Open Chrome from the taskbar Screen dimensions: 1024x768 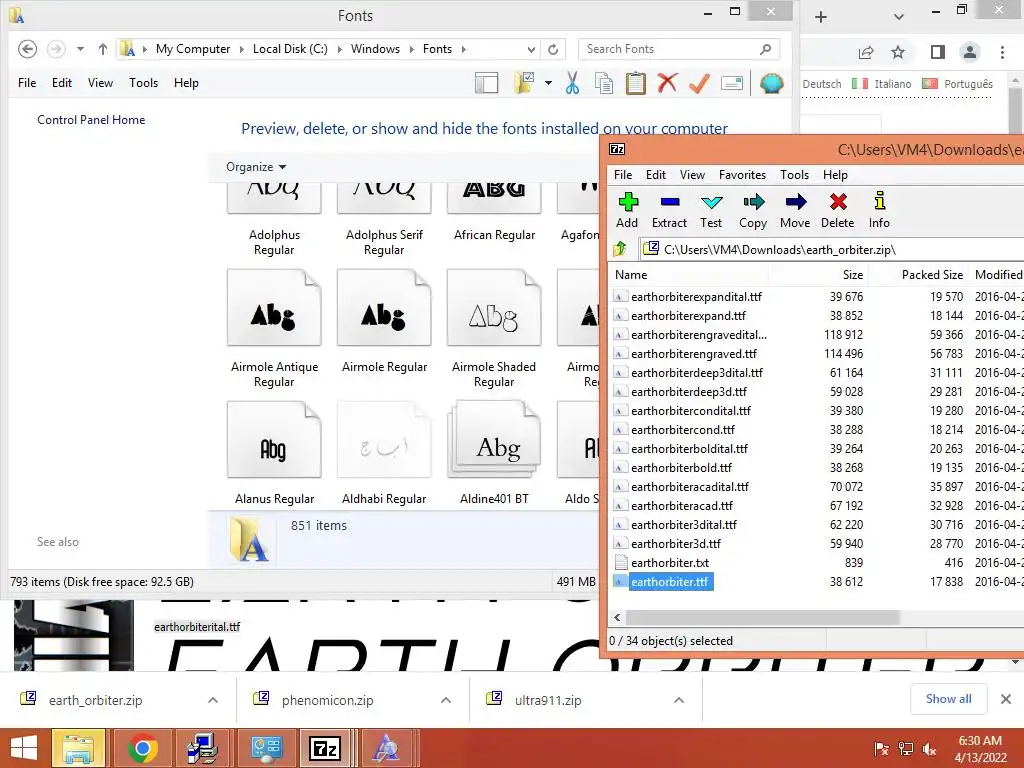click(x=142, y=748)
